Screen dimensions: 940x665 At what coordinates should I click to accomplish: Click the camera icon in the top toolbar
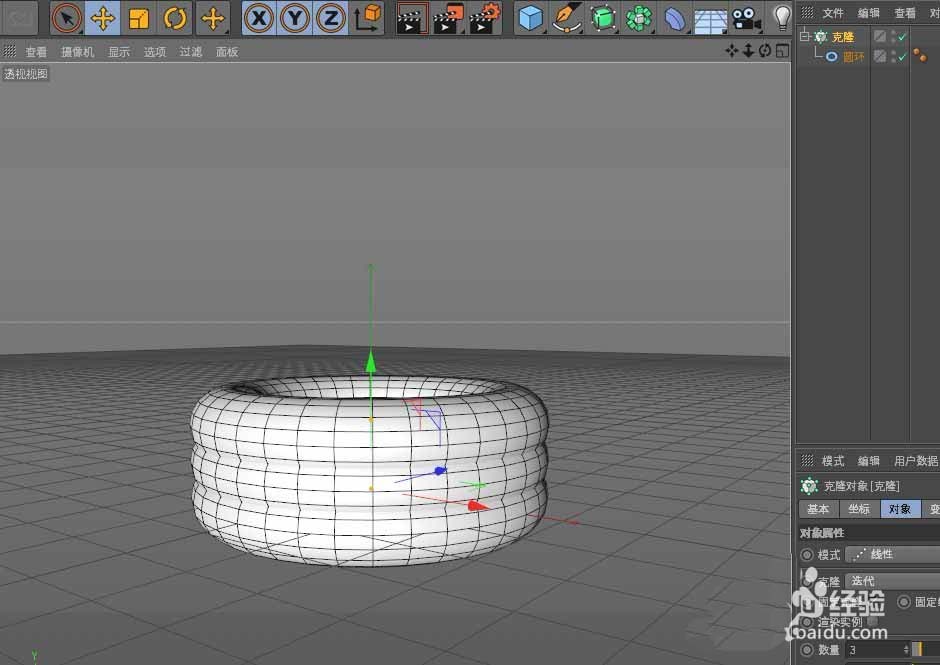pos(745,17)
